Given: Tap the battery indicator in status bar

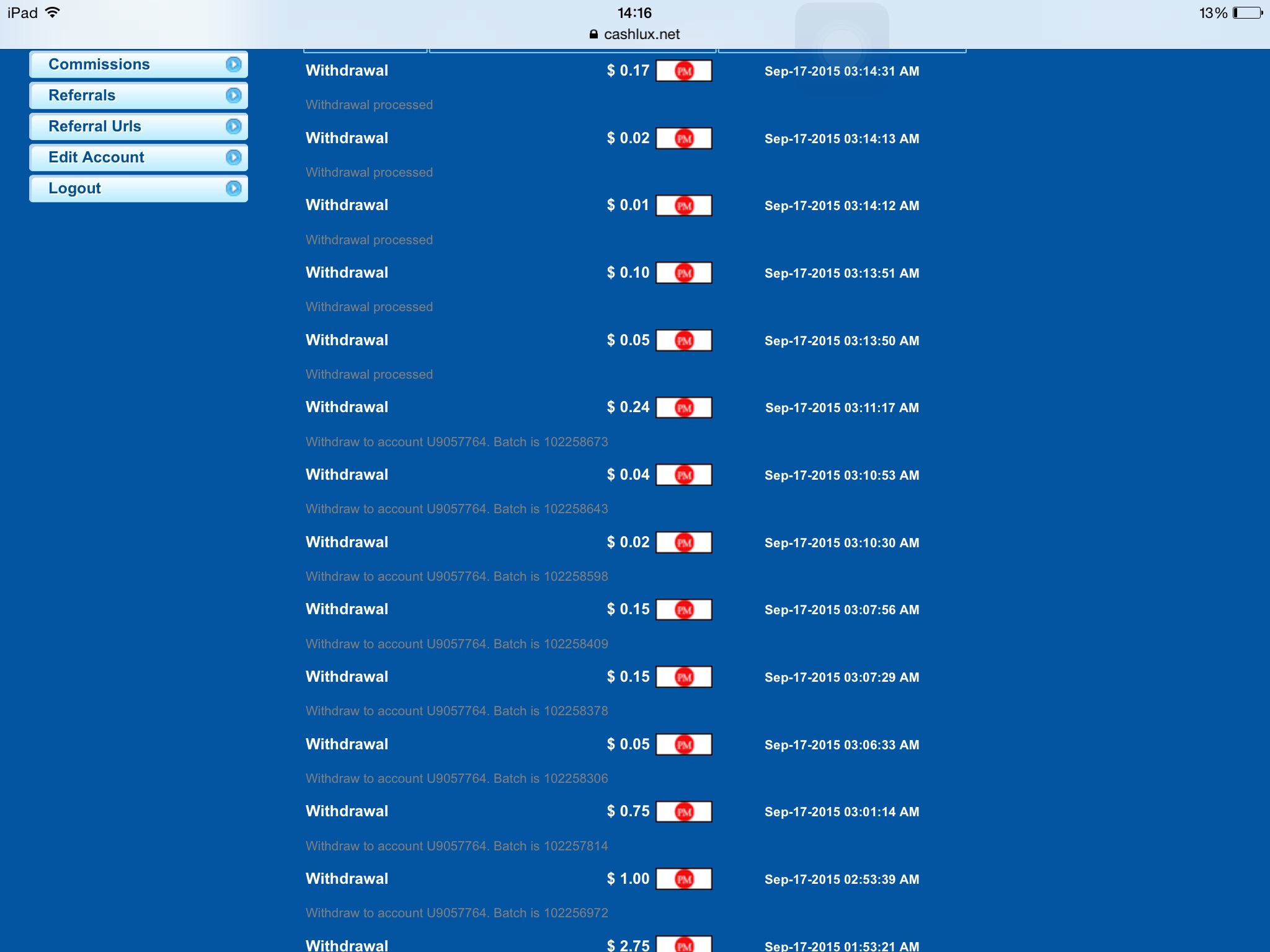Looking at the screenshot, I should click(1247, 13).
